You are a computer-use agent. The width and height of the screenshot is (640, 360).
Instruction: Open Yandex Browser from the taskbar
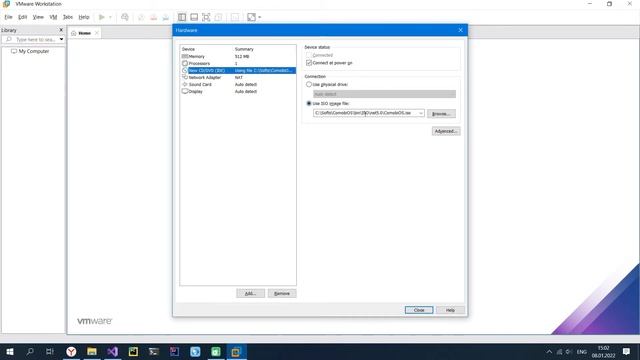(x=71, y=351)
